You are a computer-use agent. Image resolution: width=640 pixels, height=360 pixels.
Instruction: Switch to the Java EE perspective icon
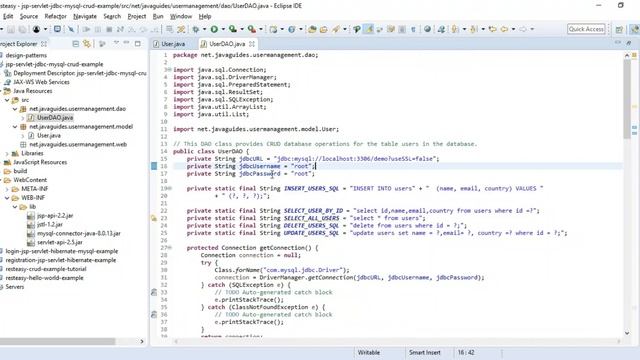(634, 29)
